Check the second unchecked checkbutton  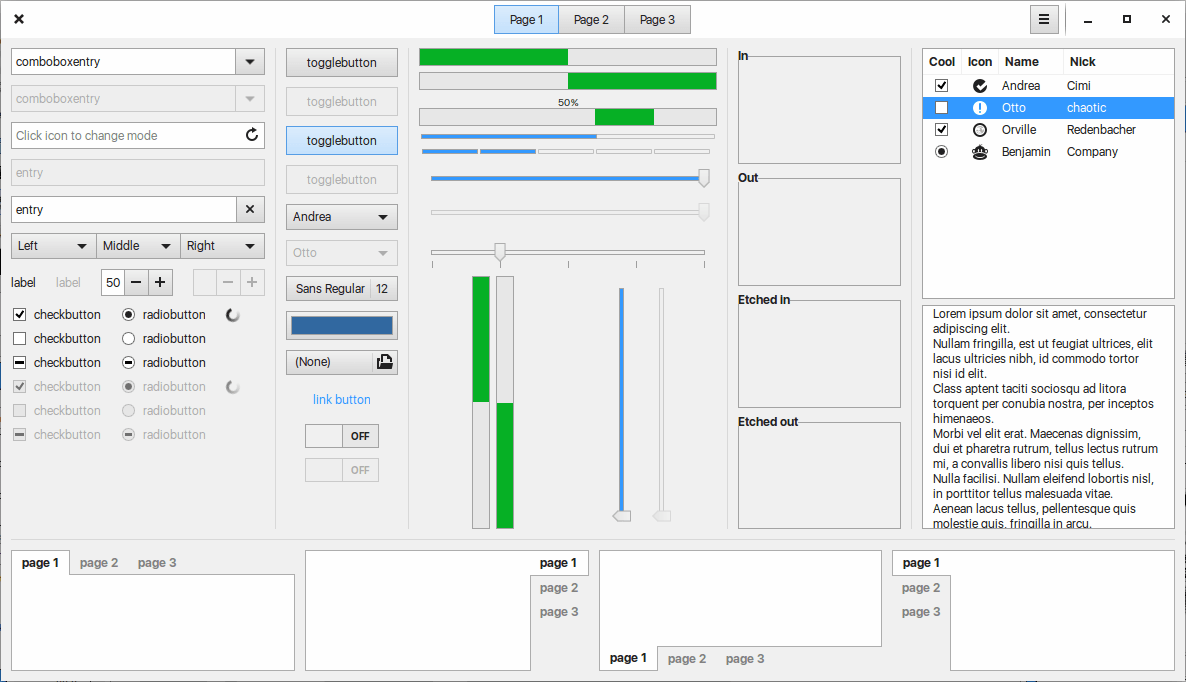click(20, 338)
